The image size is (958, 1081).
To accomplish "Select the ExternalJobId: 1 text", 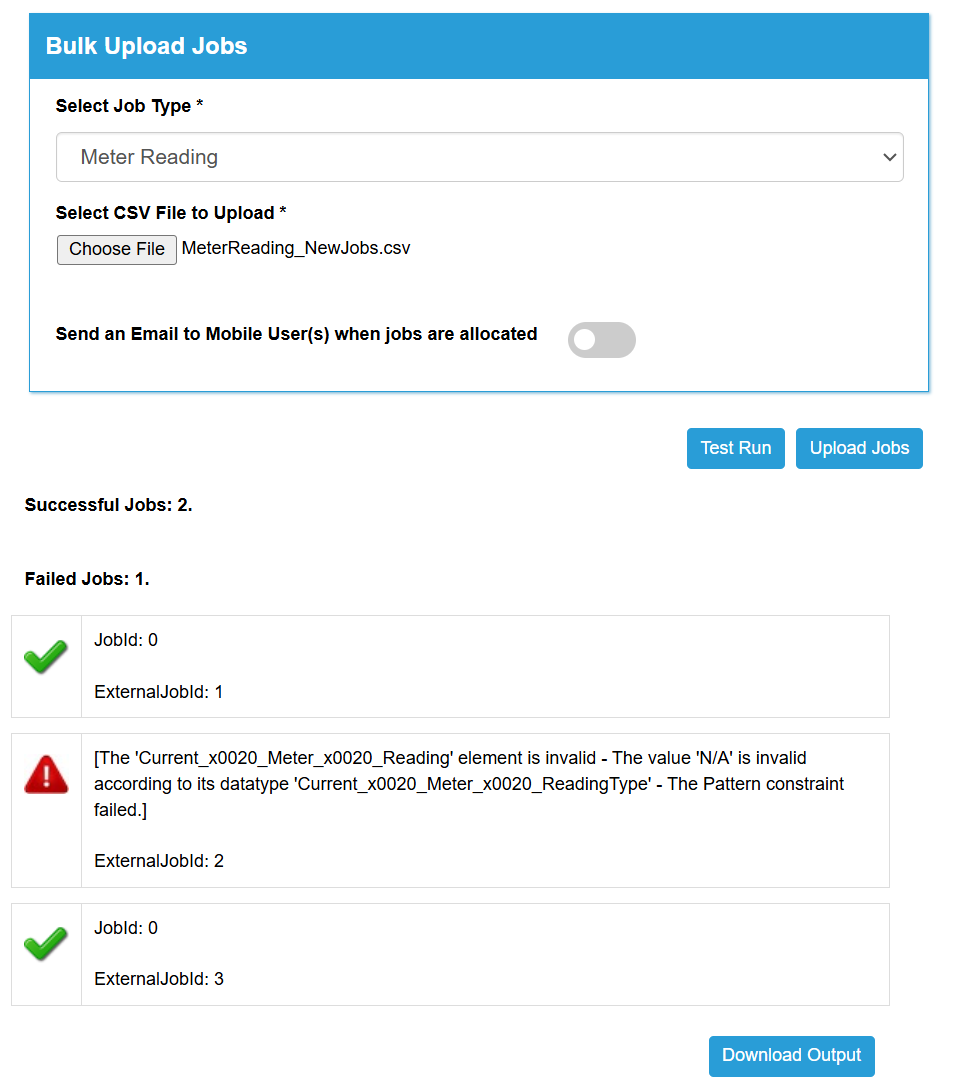I will pos(159,692).
